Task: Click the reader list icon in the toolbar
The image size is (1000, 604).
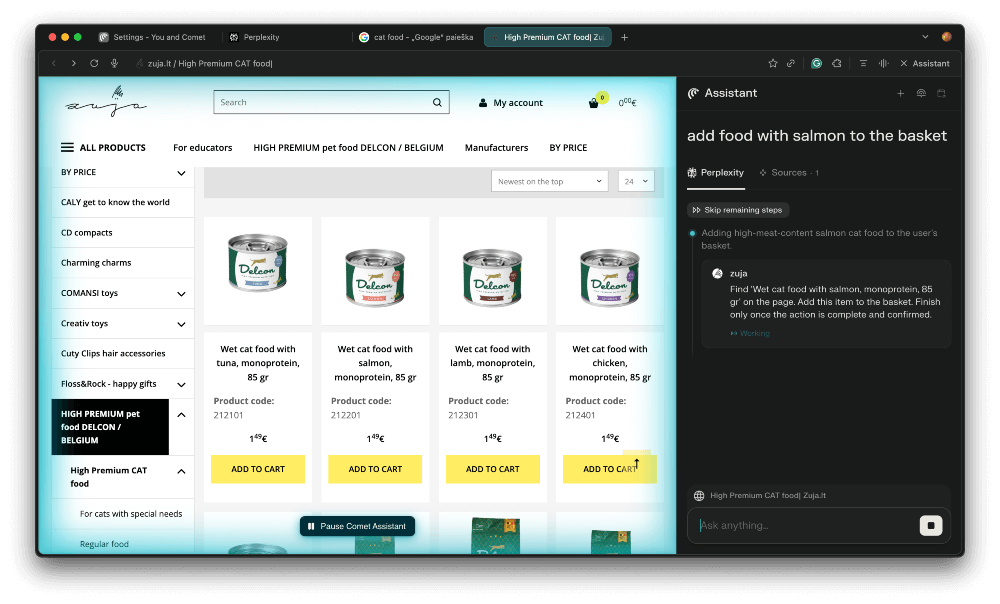Action: pyautogui.click(x=863, y=63)
